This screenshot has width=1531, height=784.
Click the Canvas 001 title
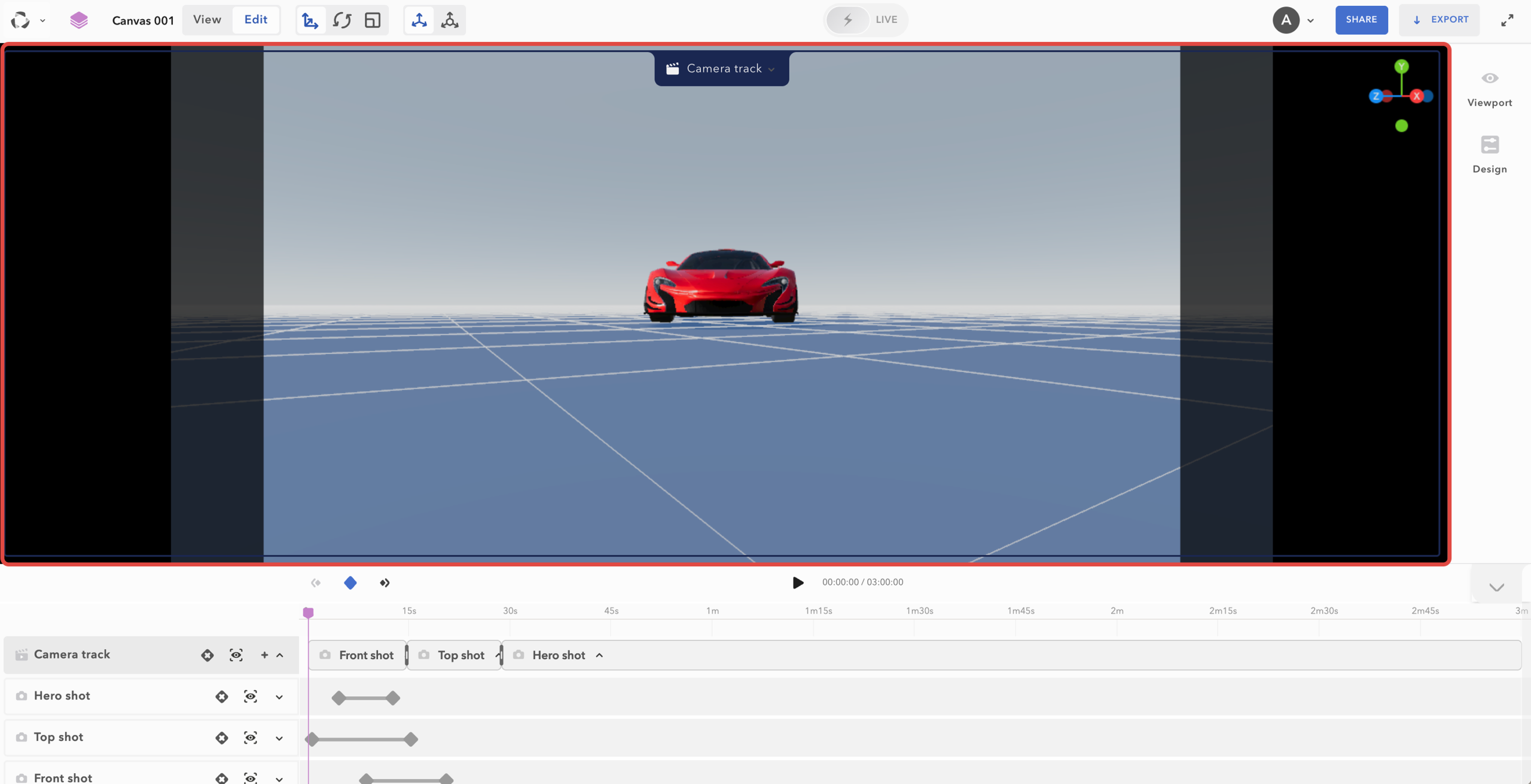143,20
